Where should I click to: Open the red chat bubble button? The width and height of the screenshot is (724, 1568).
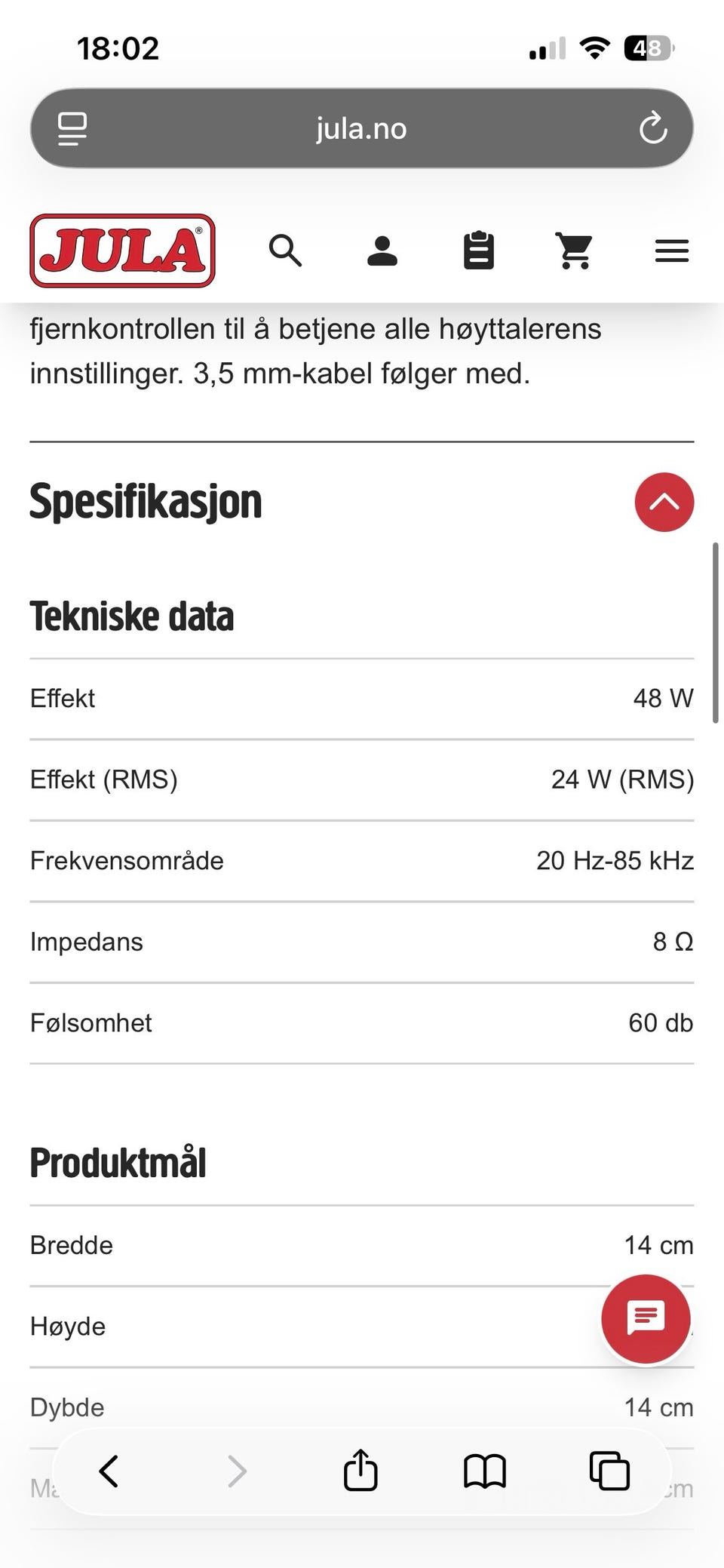tap(646, 1319)
